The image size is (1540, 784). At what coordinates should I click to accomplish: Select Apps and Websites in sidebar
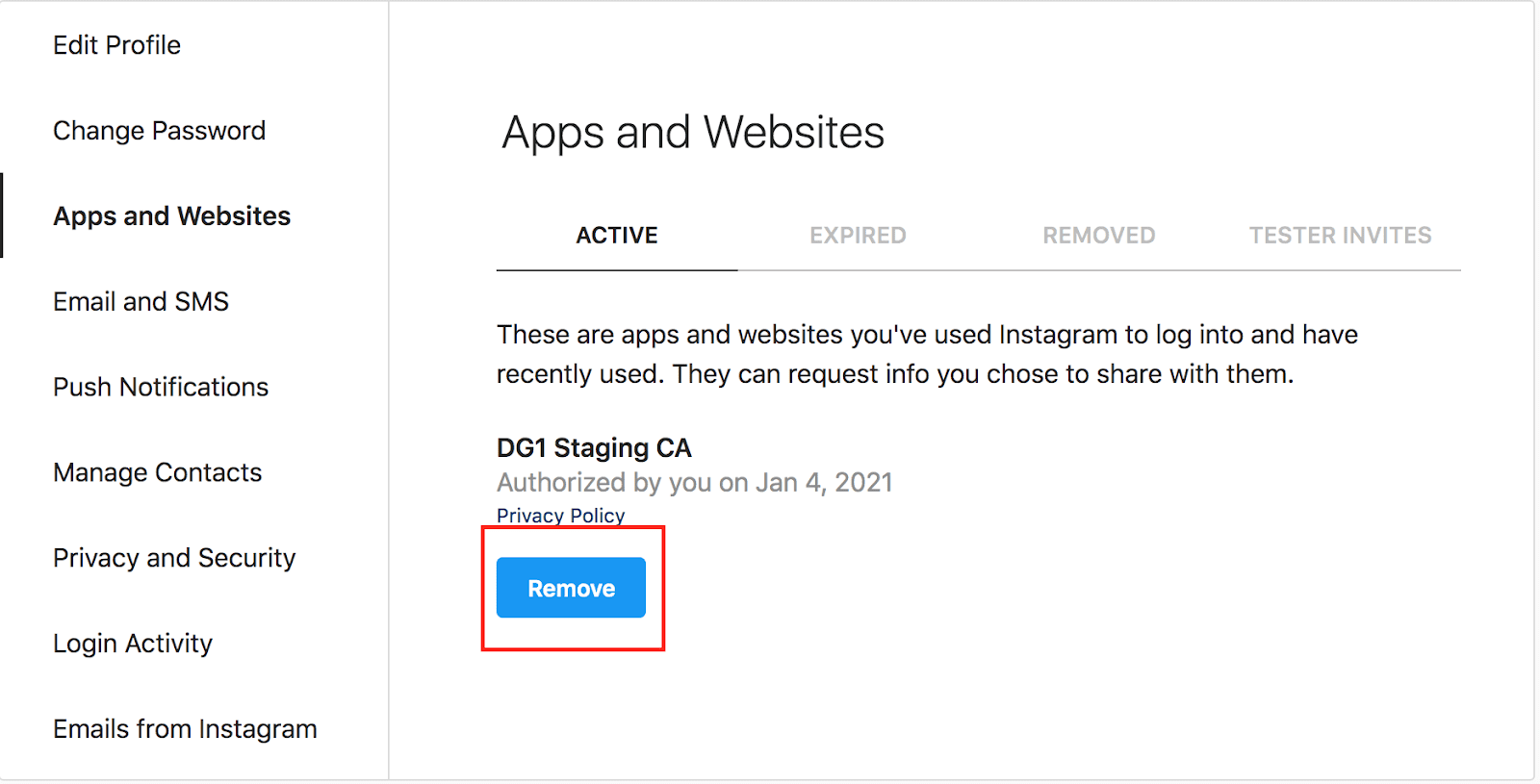pos(171,216)
